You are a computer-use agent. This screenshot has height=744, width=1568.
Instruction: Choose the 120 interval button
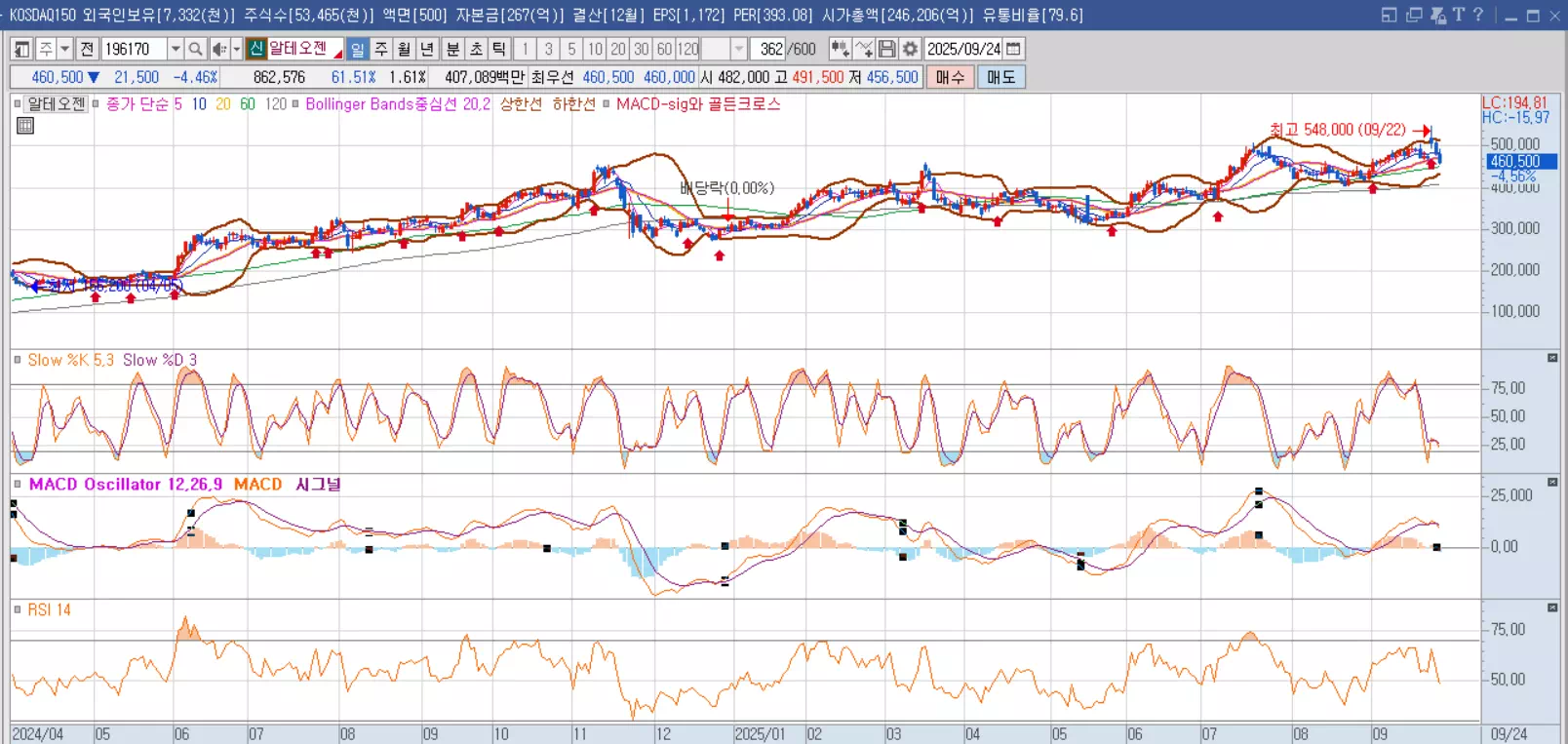688,49
